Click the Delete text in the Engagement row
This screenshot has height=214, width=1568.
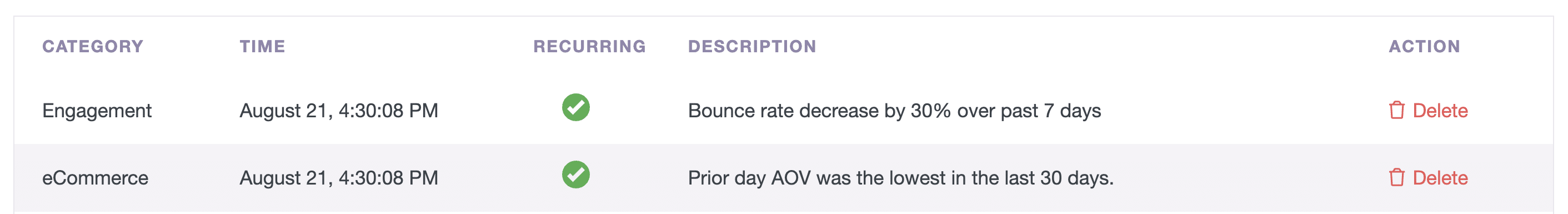point(1440,111)
